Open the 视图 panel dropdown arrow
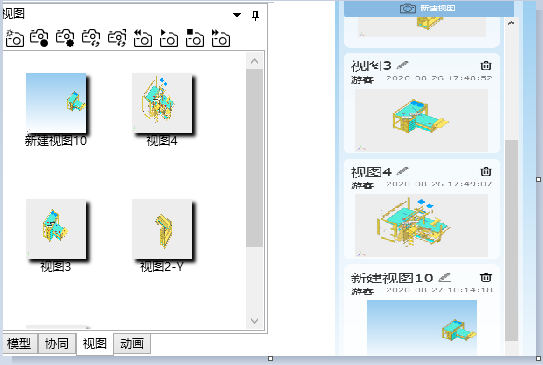This screenshot has width=543, height=365. pos(237,15)
